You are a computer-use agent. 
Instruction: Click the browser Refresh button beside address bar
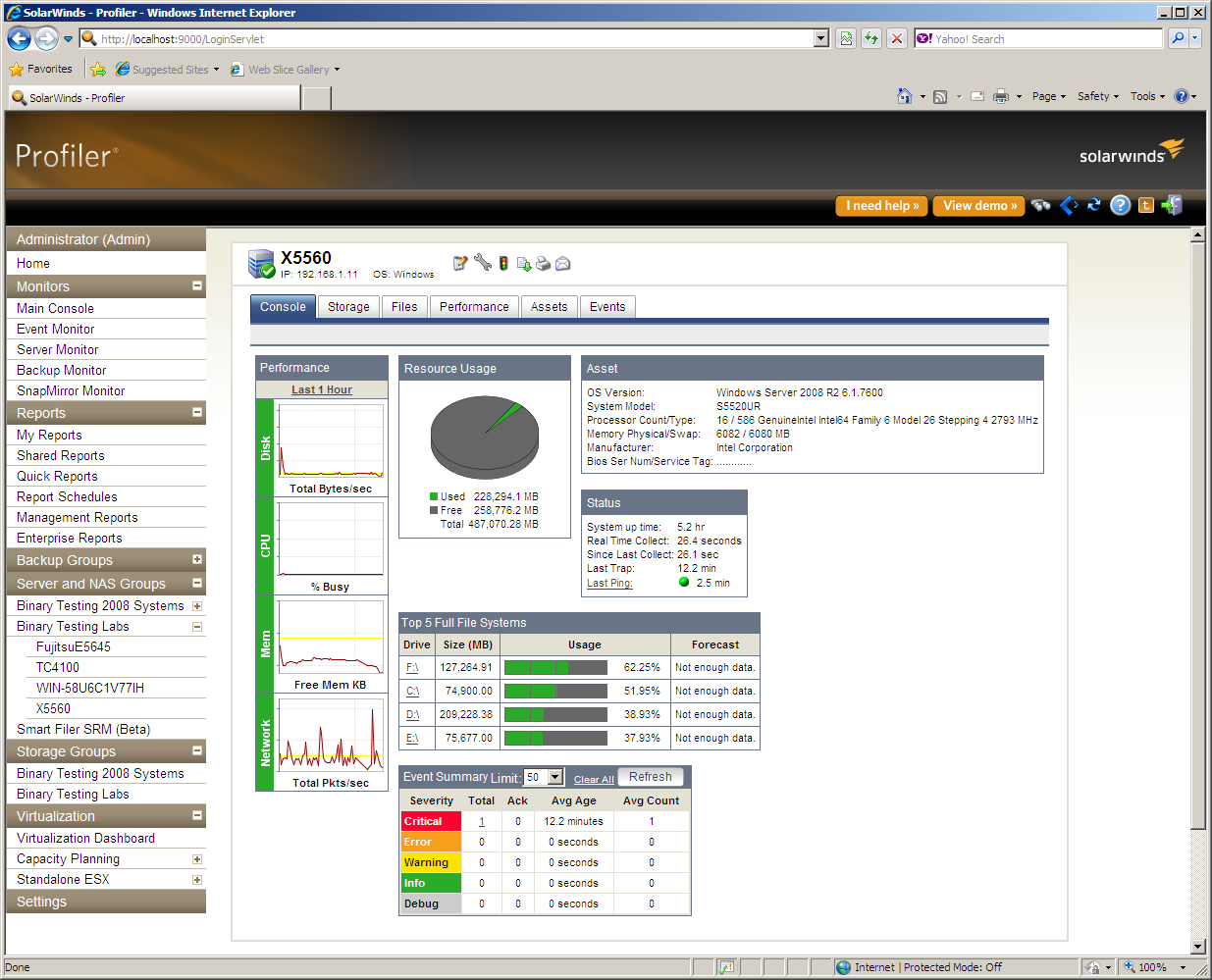click(x=870, y=38)
